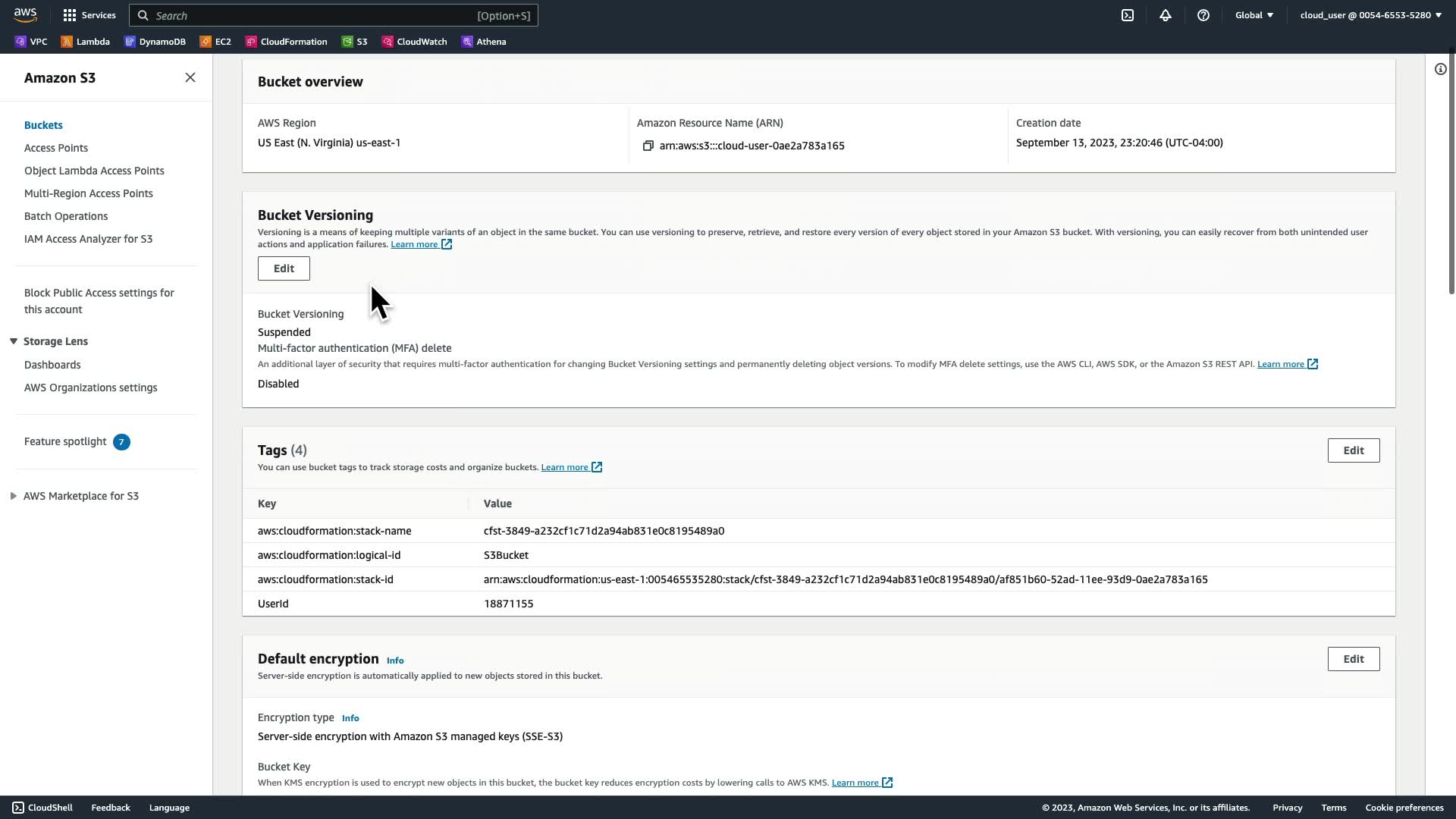Image resolution: width=1456 pixels, height=819 pixels.
Task: Copy the bucket ARN with copy icon
Action: pos(648,146)
